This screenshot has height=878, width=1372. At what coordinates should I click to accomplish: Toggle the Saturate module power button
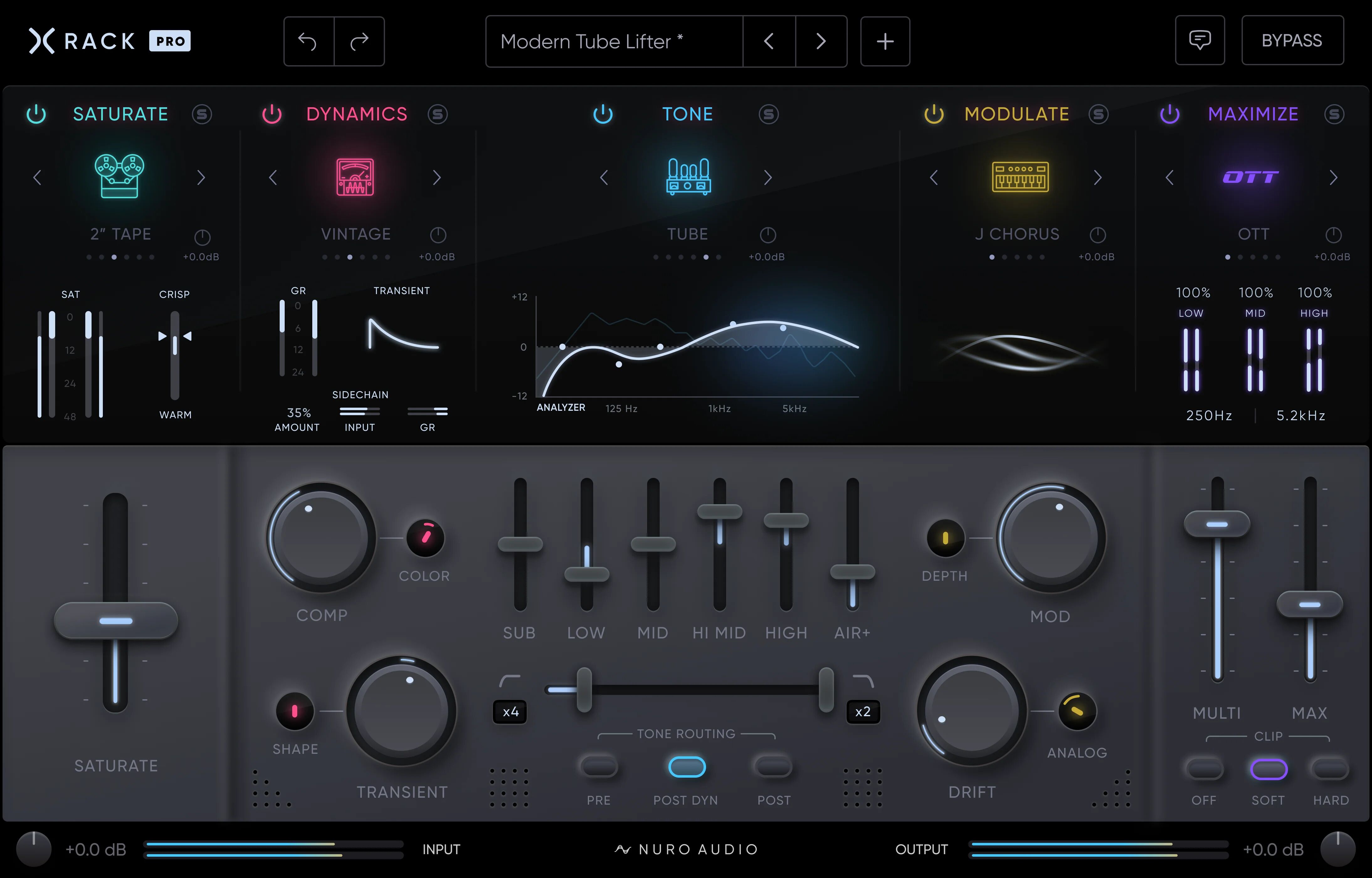36,114
